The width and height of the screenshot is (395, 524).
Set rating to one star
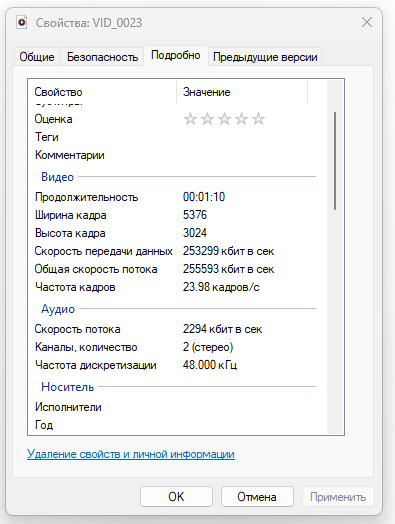click(x=190, y=119)
